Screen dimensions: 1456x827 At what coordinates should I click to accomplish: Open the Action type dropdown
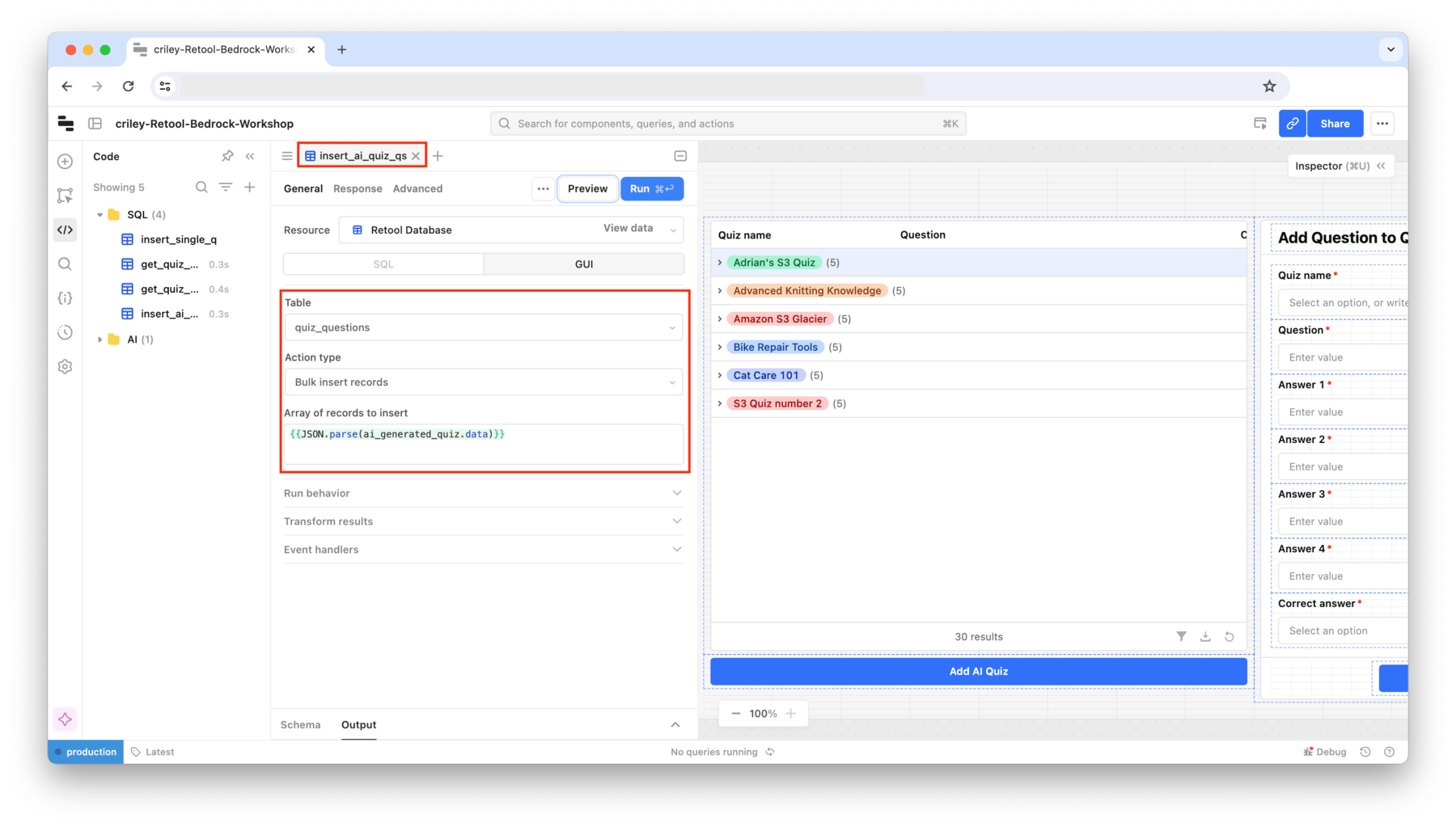tap(484, 382)
